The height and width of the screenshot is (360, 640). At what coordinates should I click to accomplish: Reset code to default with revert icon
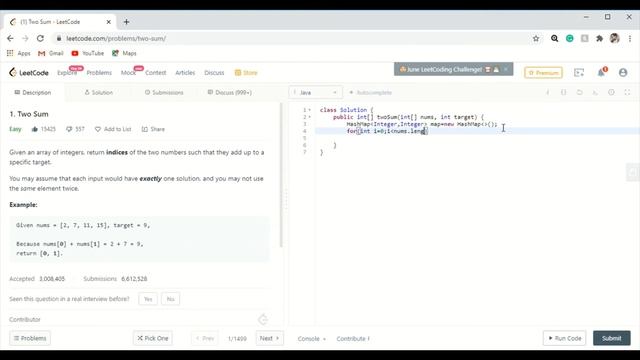(580, 93)
